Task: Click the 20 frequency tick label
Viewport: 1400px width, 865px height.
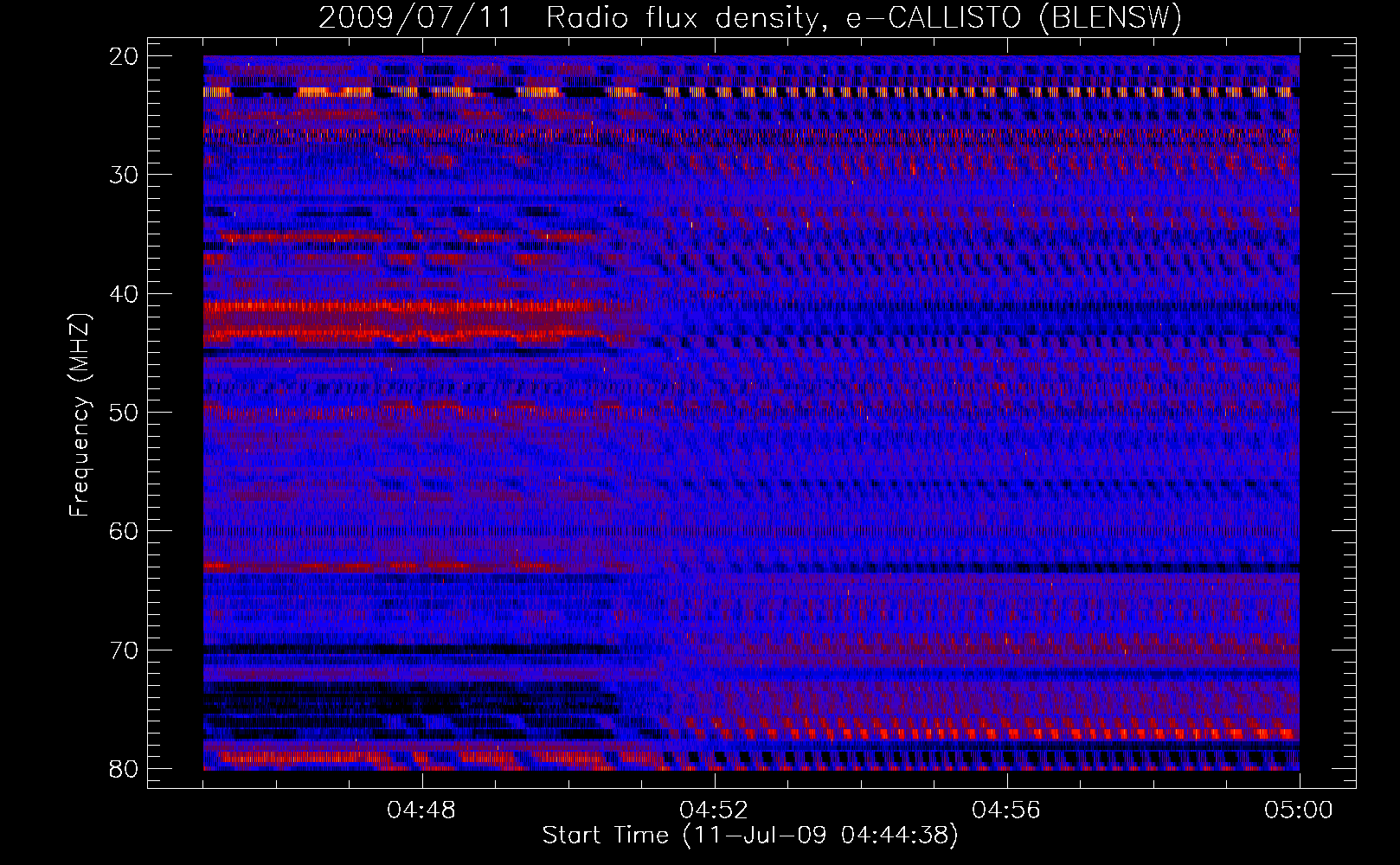Action: point(125,56)
